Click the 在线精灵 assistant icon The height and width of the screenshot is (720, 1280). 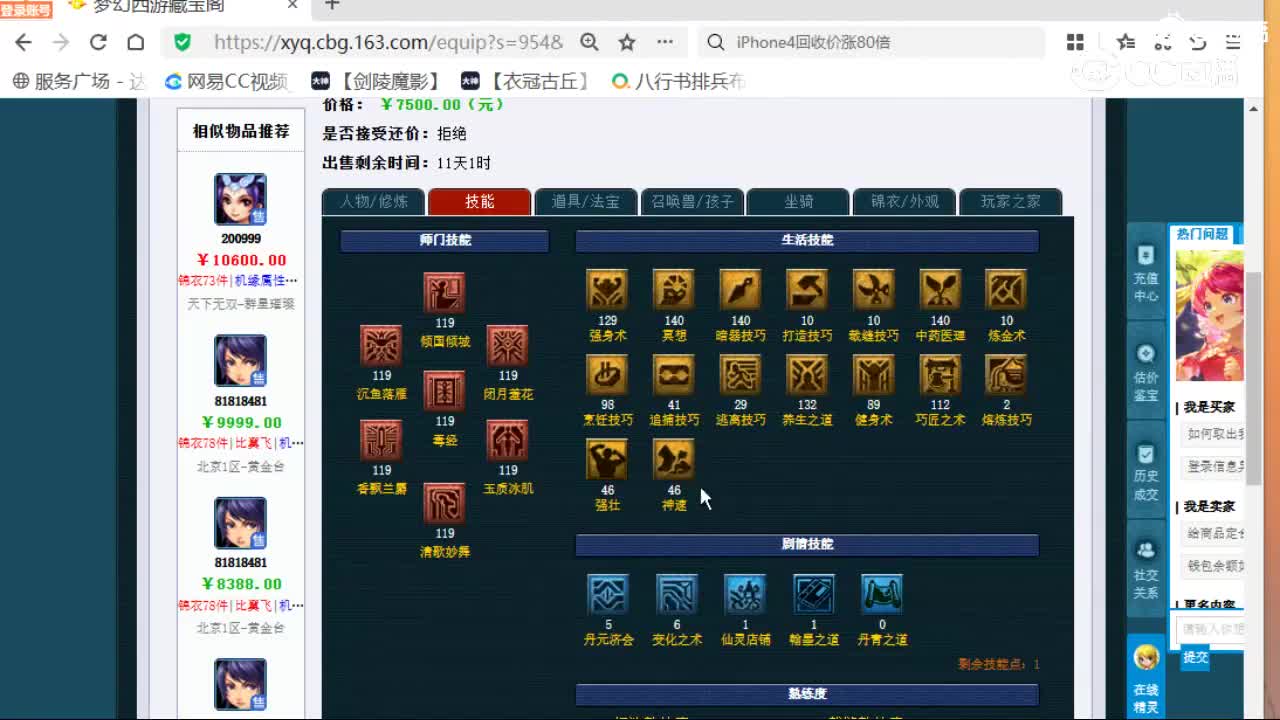tap(1145, 660)
